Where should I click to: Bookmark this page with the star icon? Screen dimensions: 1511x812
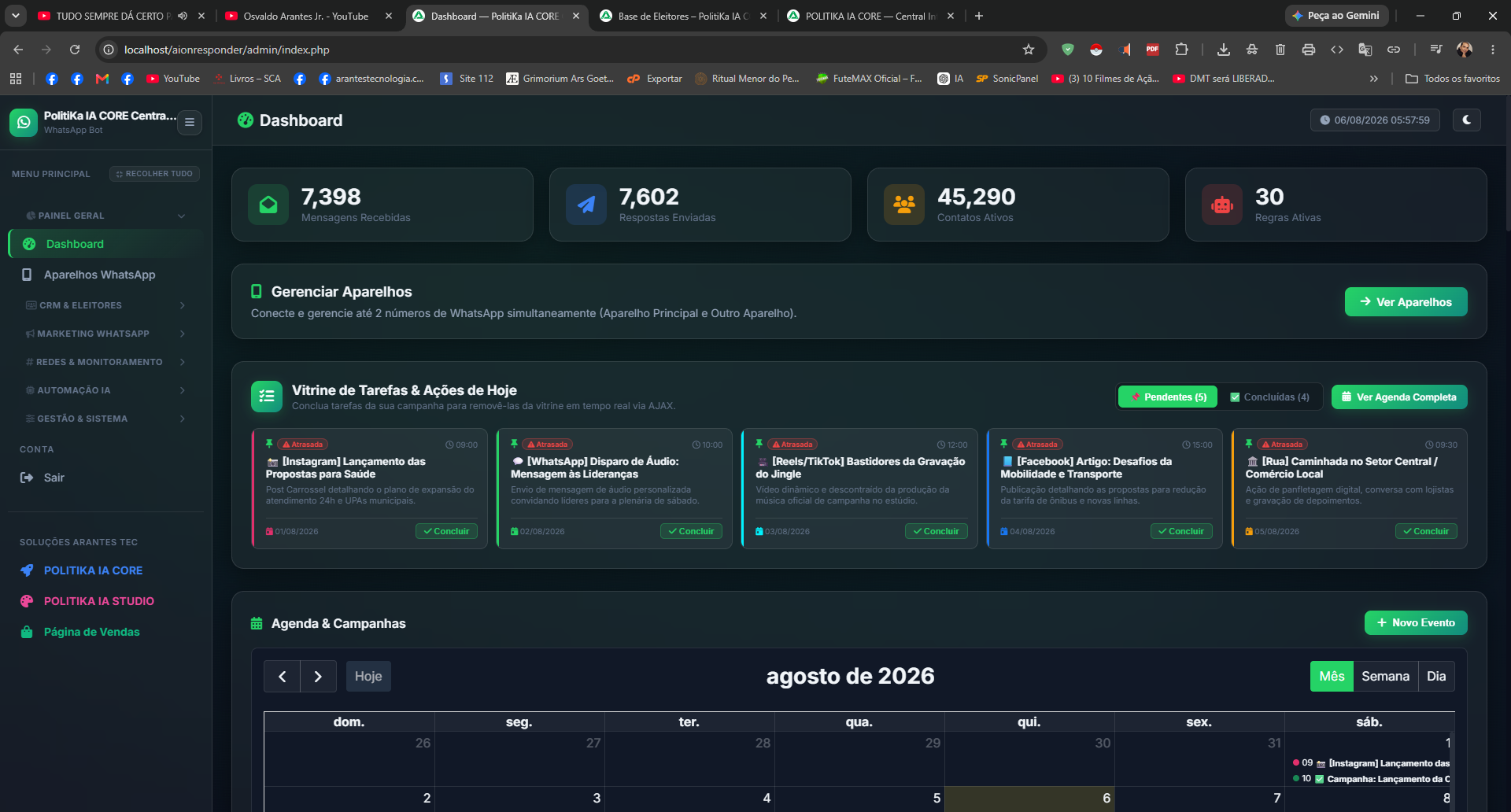[x=1028, y=50]
